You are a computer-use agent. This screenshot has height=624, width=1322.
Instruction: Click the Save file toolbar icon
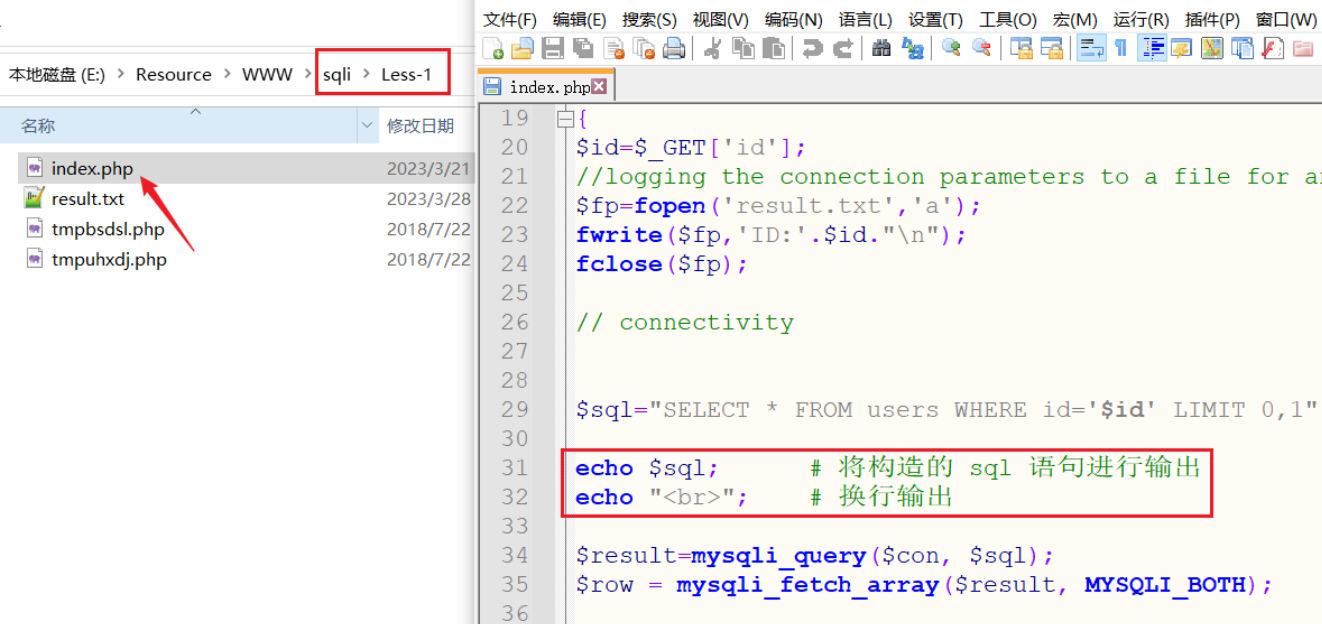553,48
